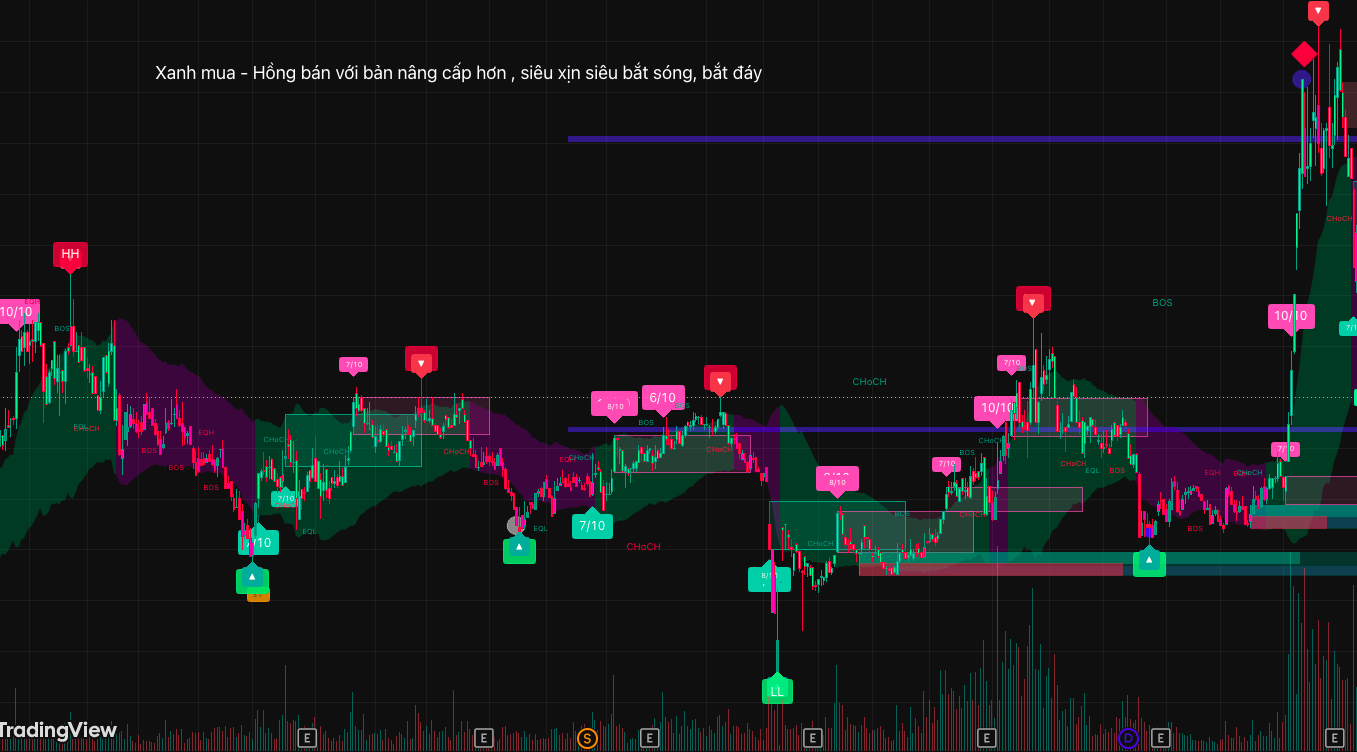The width and height of the screenshot is (1357, 752).
Task: Select the red sell arrow left of the large BOS text
Action: (x=1033, y=301)
